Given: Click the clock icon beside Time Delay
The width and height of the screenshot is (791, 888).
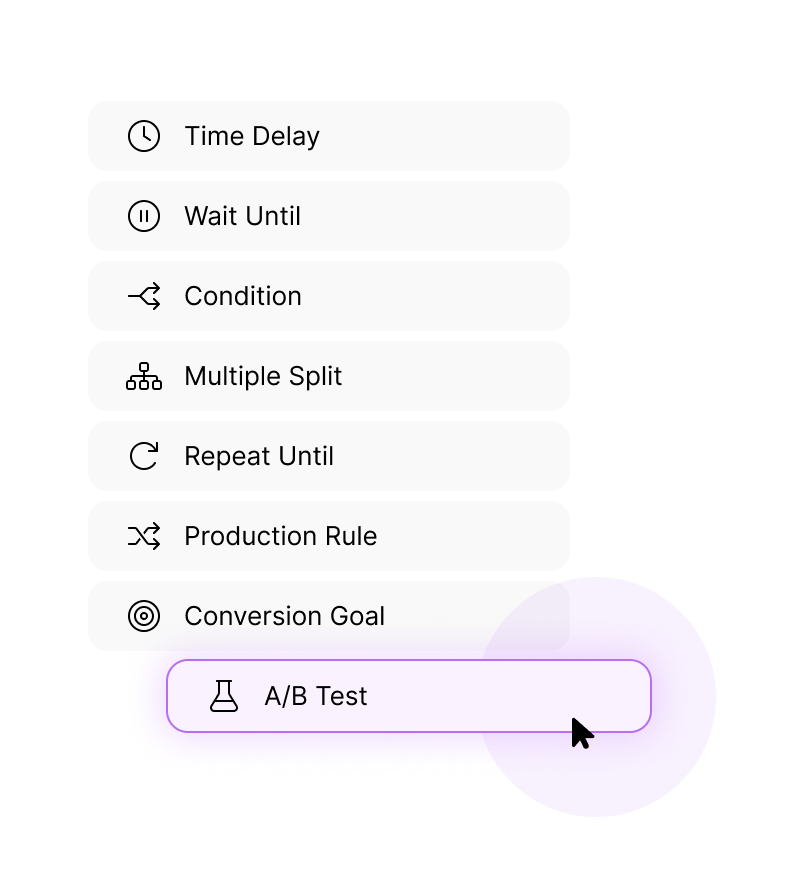Looking at the screenshot, I should pyautogui.click(x=144, y=136).
